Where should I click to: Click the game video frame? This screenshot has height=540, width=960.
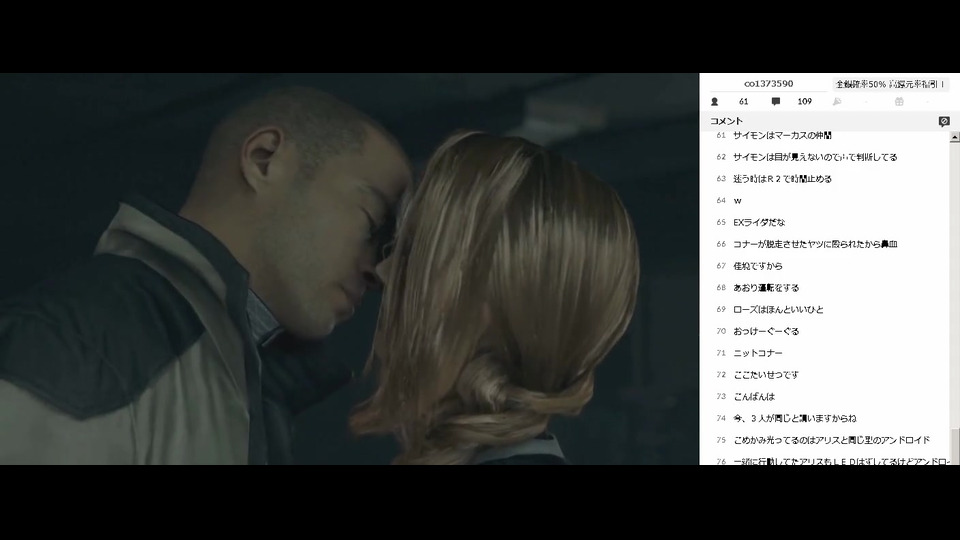click(x=349, y=269)
